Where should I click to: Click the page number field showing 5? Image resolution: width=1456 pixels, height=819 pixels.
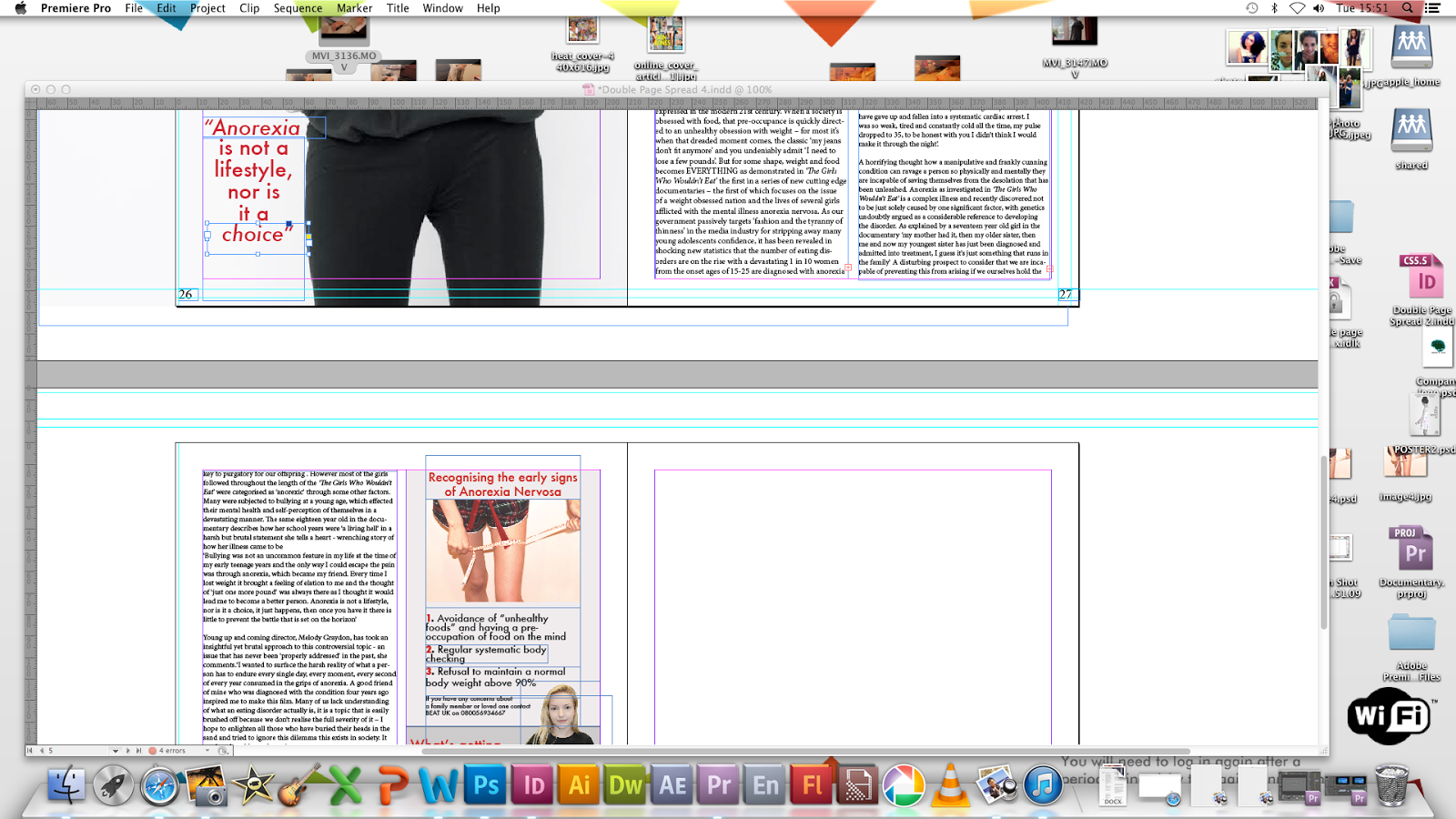coord(50,751)
